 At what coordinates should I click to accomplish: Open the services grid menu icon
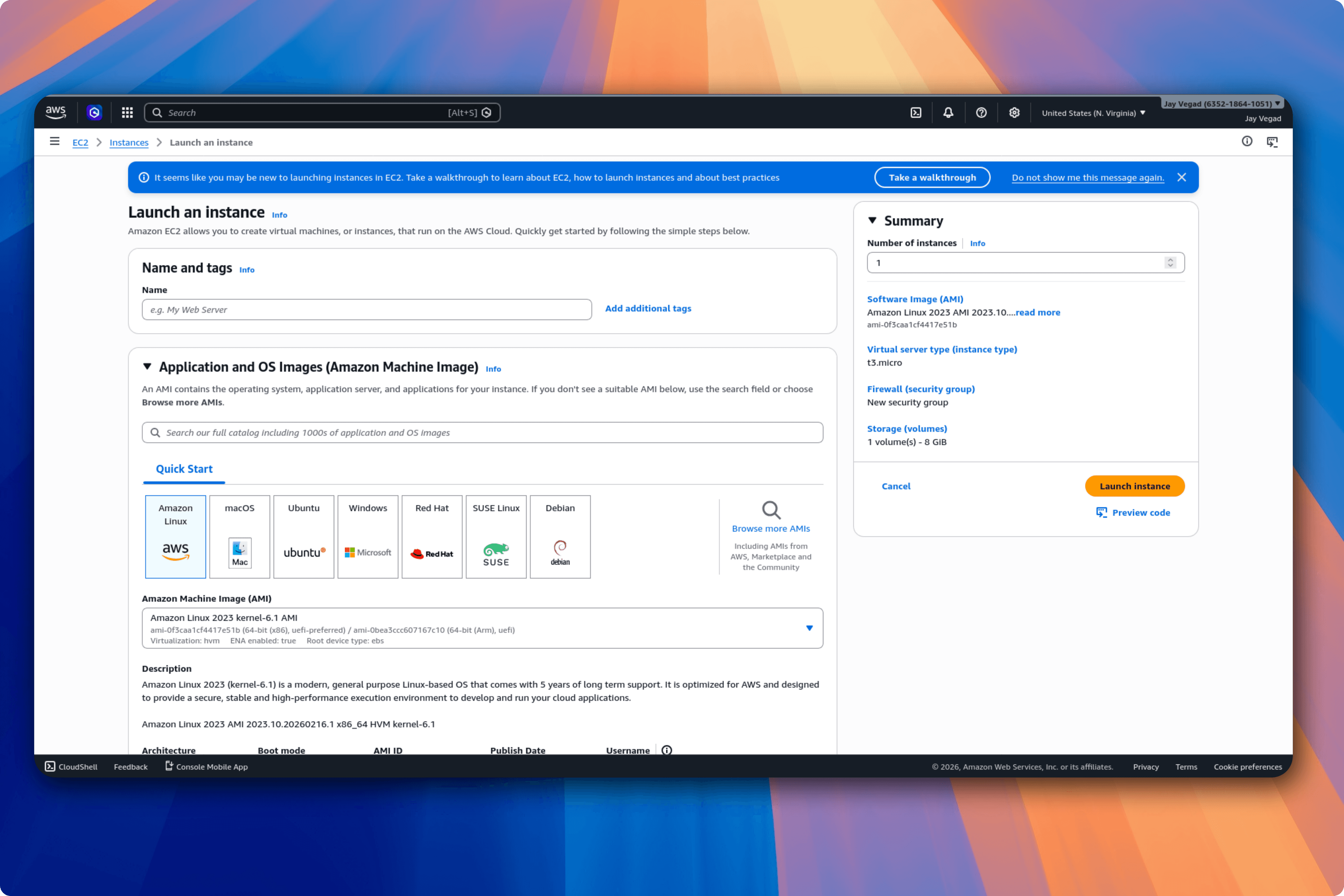[127, 113]
